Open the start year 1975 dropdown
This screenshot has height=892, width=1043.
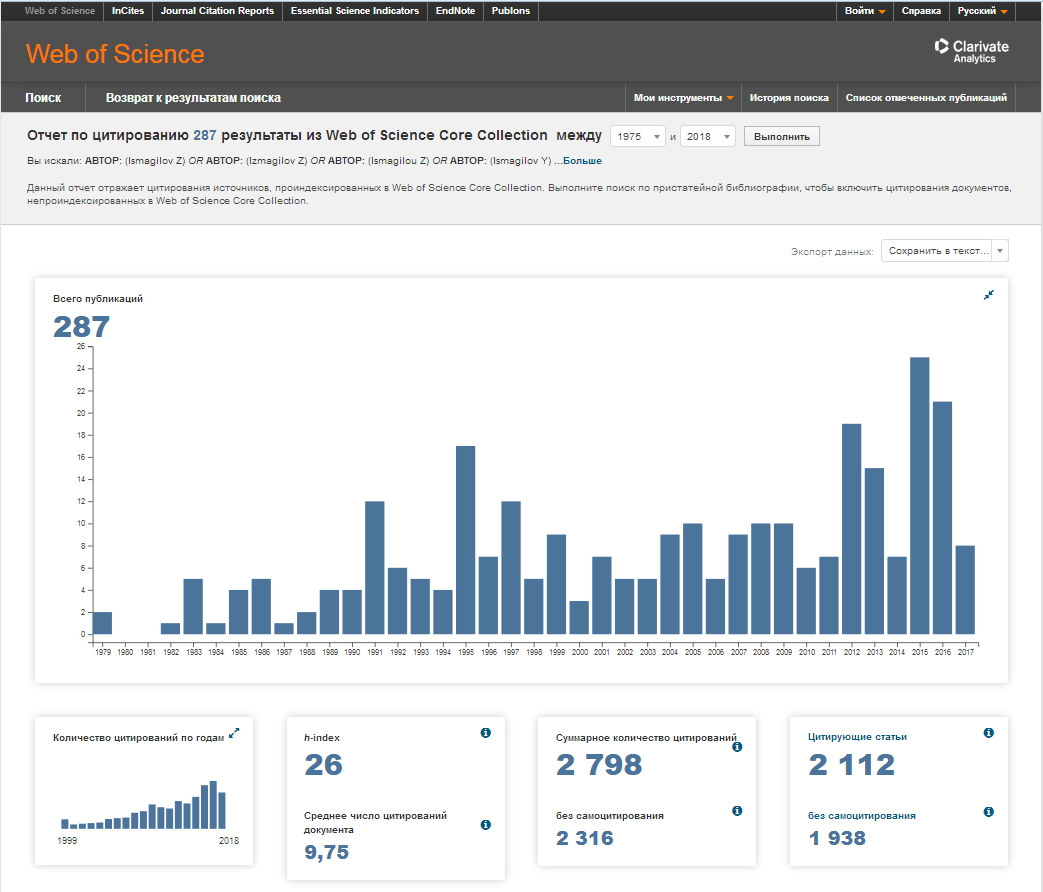pyautogui.click(x=637, y=136)
